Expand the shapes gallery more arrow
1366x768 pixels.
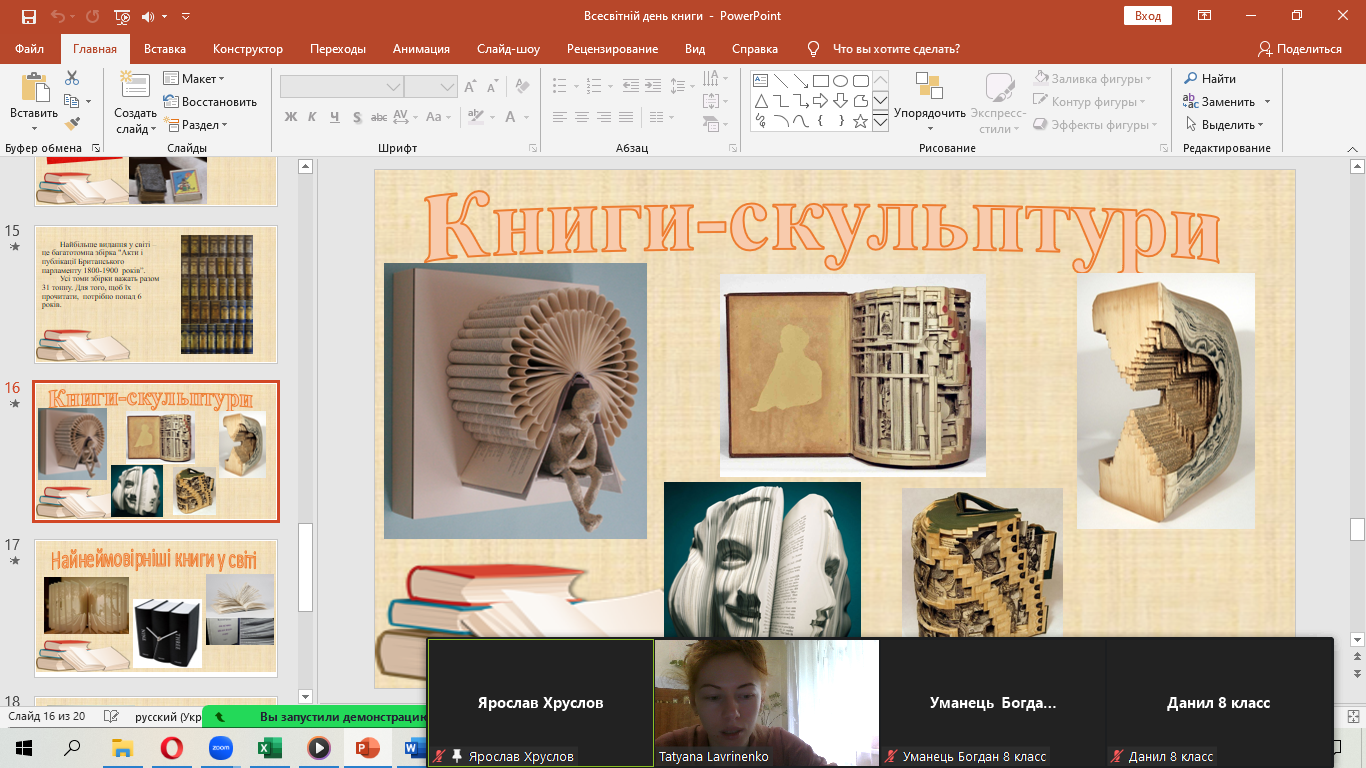point(880,122)
